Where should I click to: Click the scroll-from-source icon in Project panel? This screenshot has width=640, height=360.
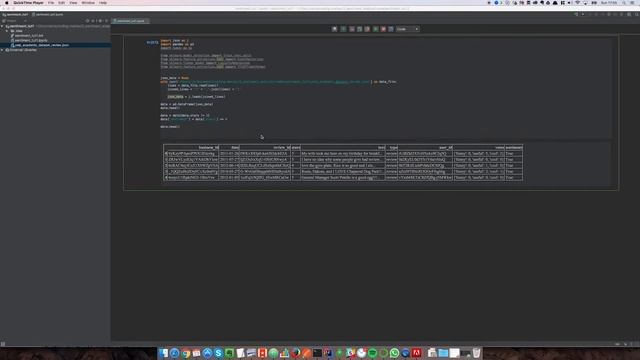tap(87, 21)
